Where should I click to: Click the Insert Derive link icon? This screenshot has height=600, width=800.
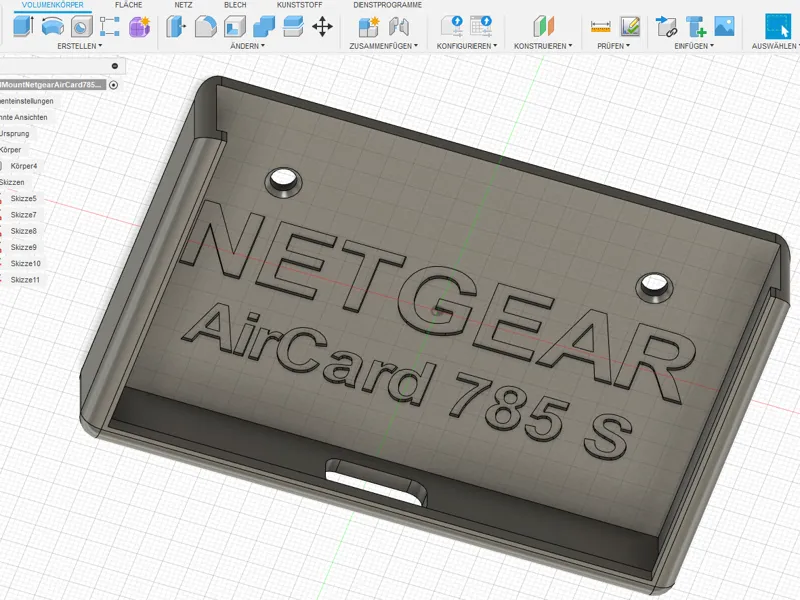pos(666,26)
